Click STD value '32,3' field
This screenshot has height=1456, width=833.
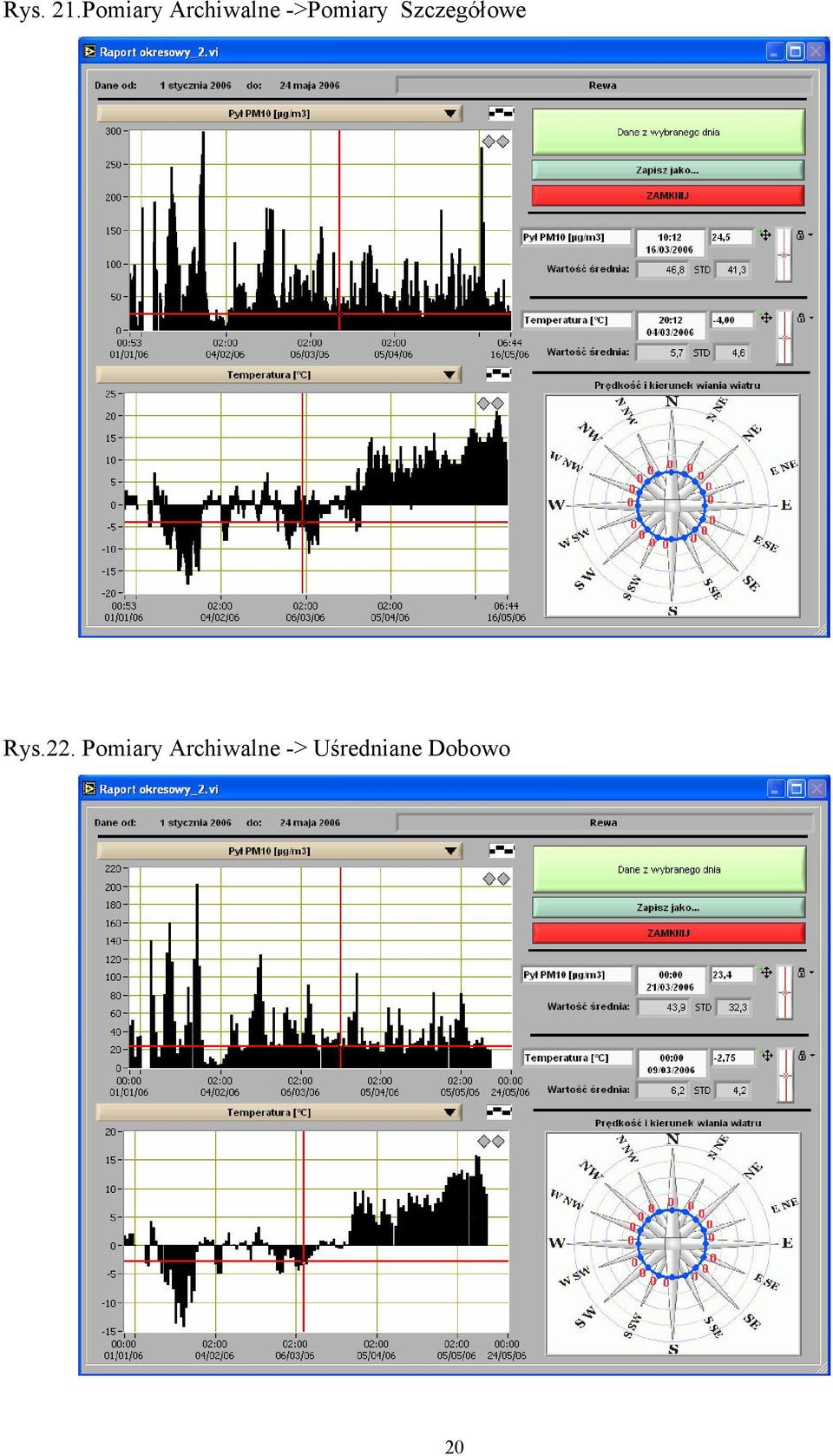coord(734,1007)
